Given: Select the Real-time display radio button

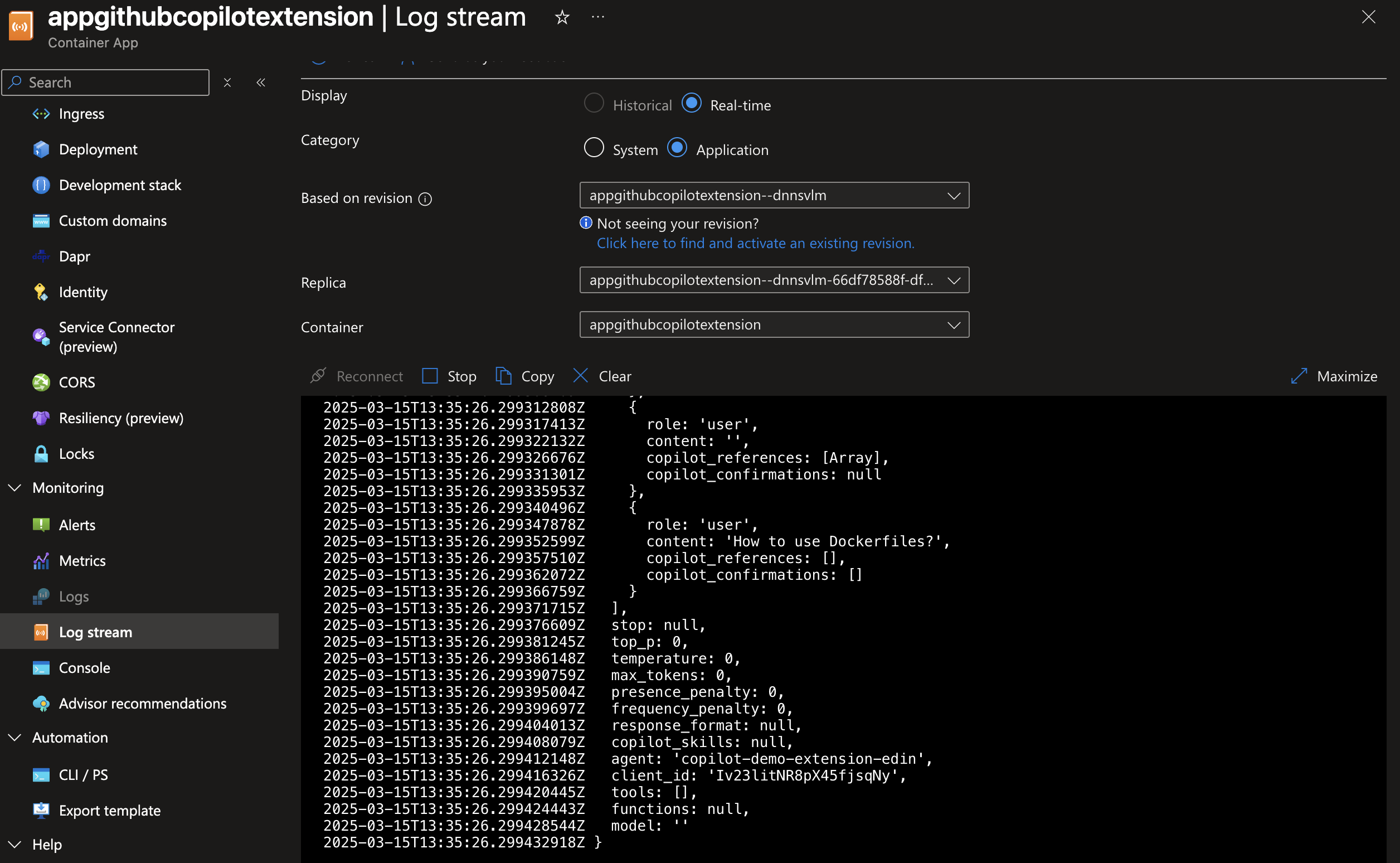Looking at the screenshot, I should click(x=691, y=103).
